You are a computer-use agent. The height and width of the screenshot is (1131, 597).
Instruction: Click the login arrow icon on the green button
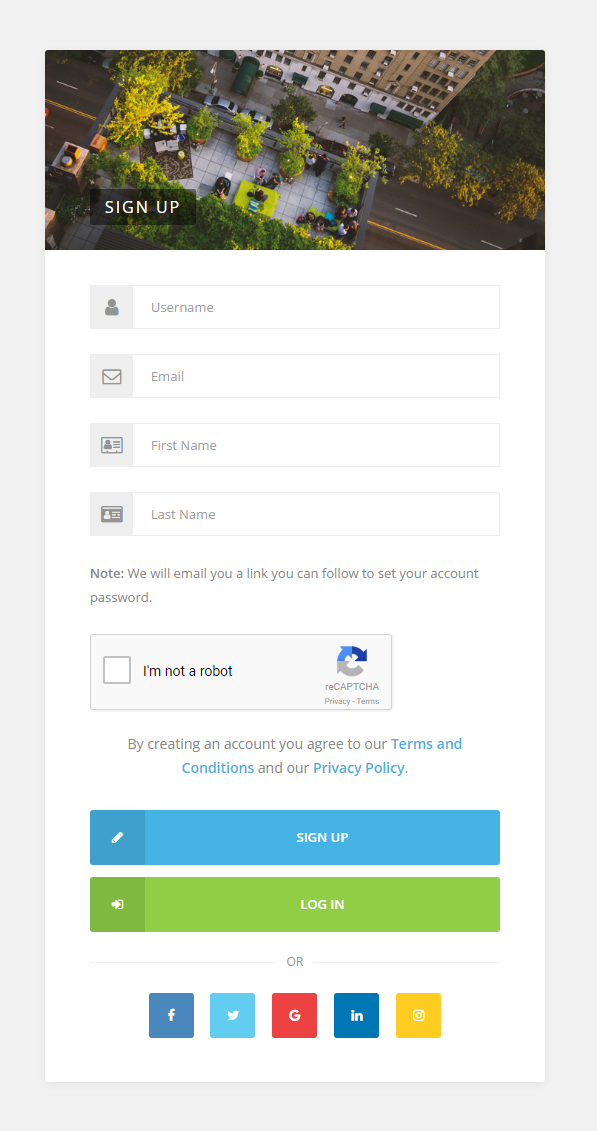(x=116, y=903)
